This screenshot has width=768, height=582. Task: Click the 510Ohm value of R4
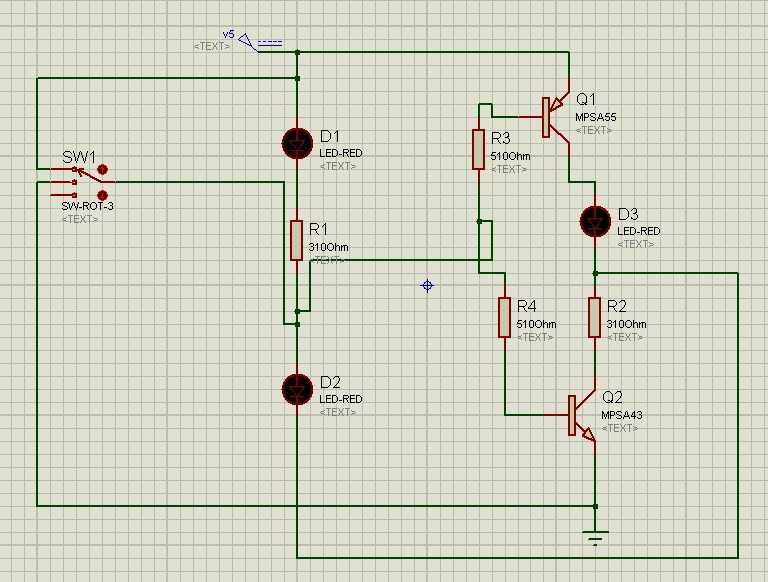tap(536, 324)
